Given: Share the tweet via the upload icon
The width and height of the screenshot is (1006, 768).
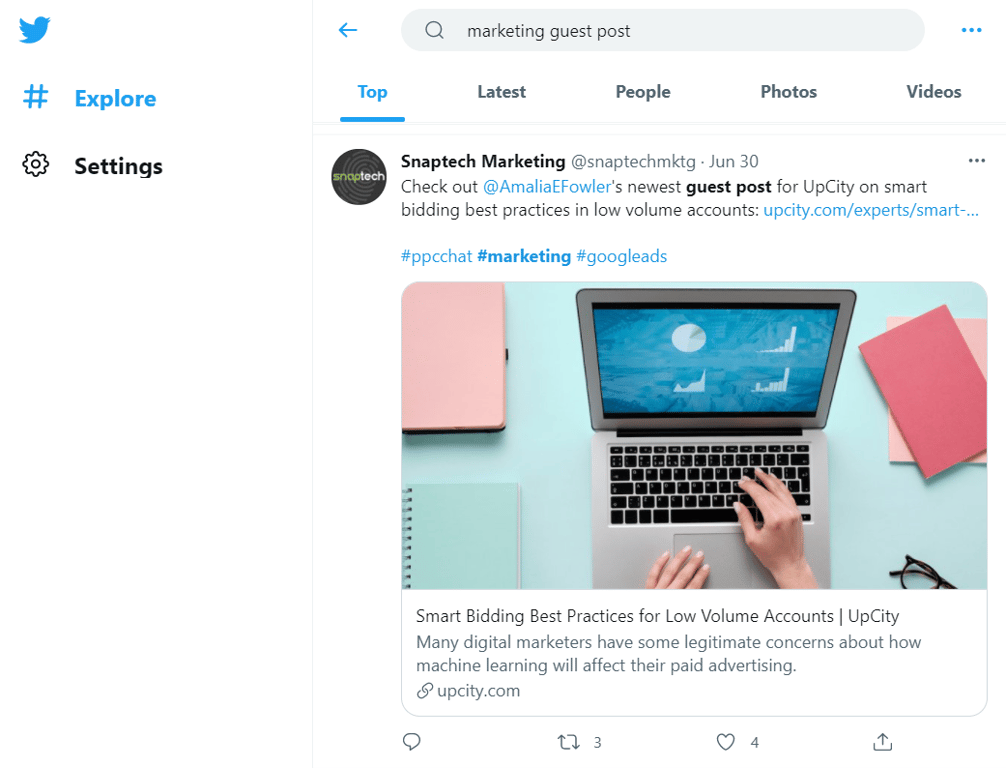Looking at the screenshot, I should click(x=881, y=742).
